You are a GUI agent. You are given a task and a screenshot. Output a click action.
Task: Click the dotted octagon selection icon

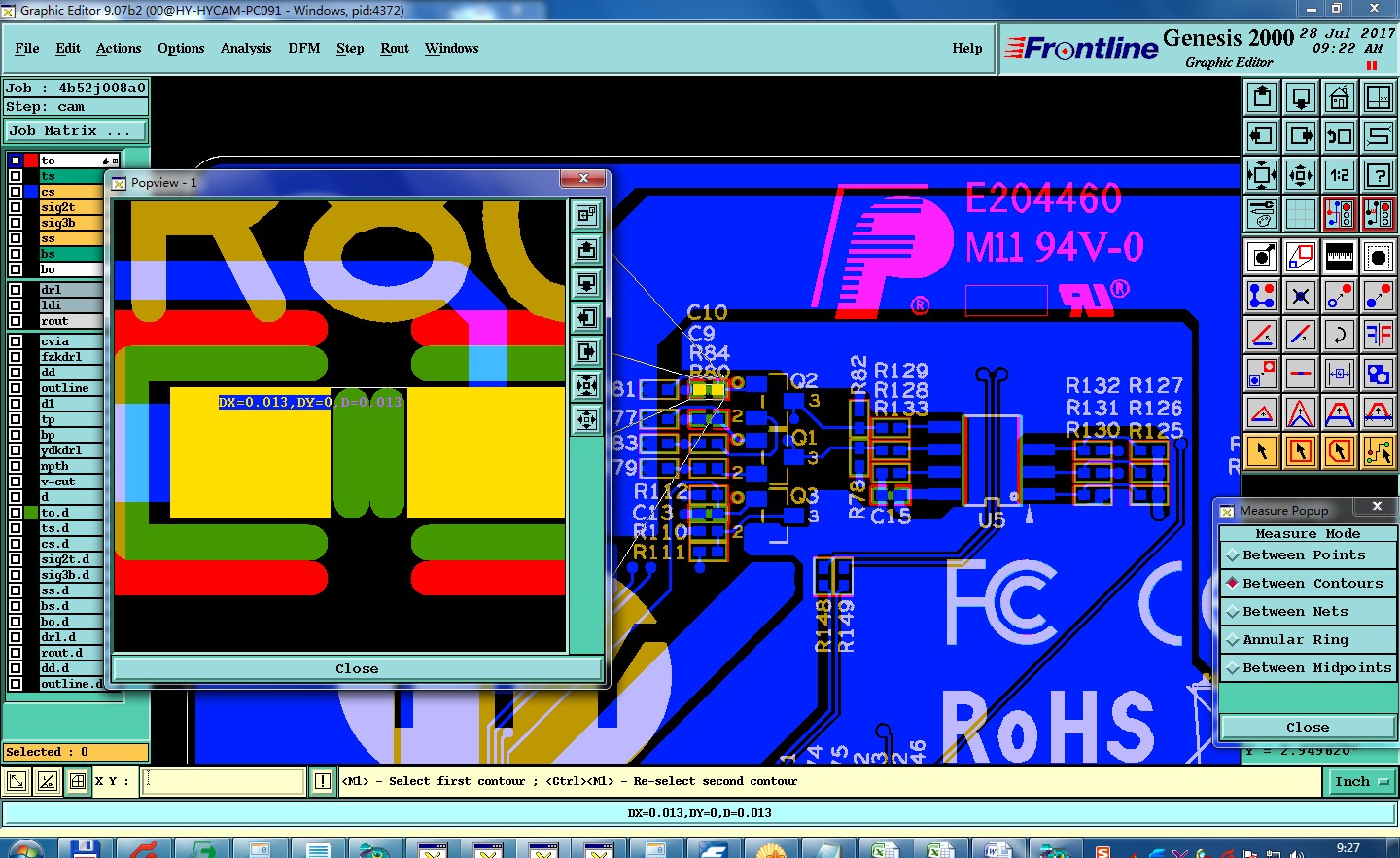tap(1379, 257)
